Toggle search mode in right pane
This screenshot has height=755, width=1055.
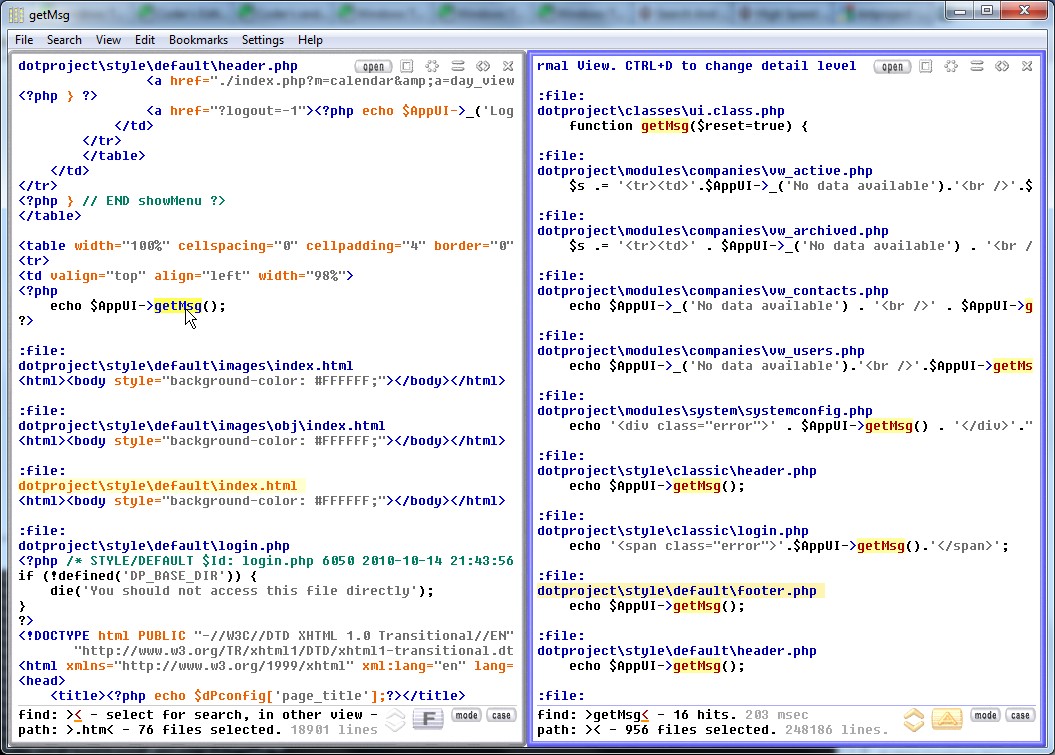pos(985,715)
